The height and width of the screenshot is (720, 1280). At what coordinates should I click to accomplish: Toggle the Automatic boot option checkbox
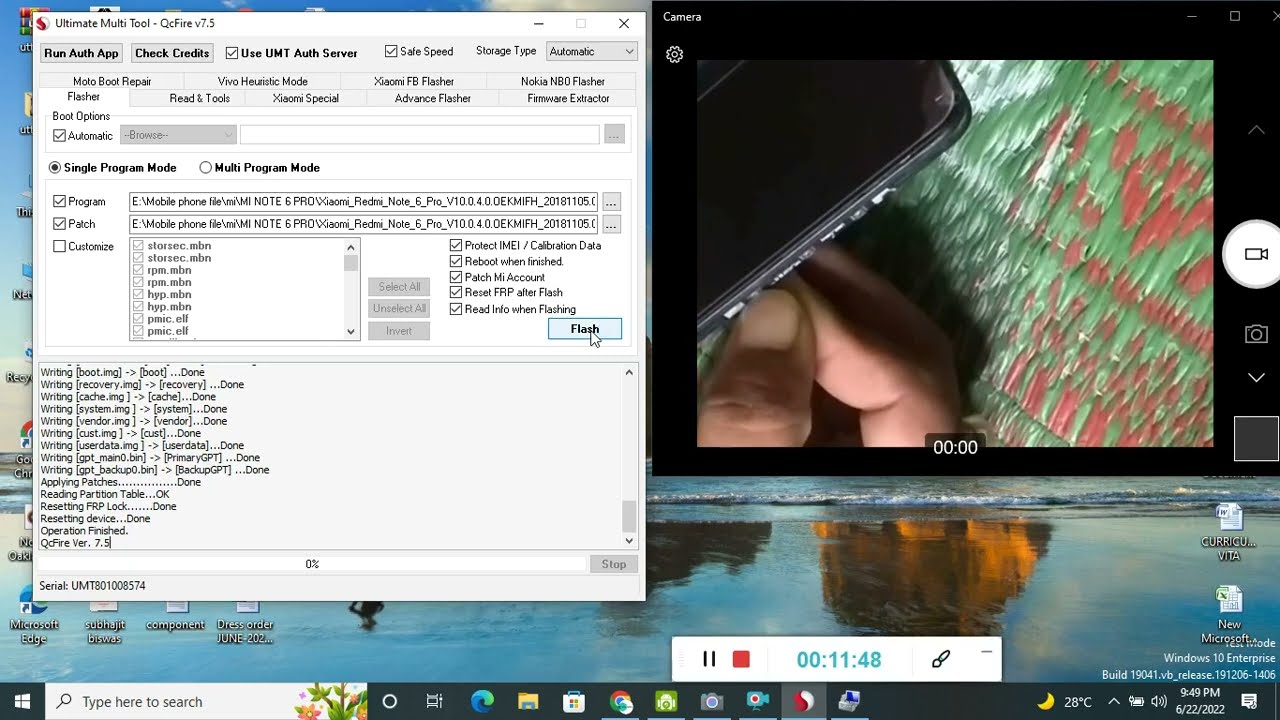[x=59, y=136]
